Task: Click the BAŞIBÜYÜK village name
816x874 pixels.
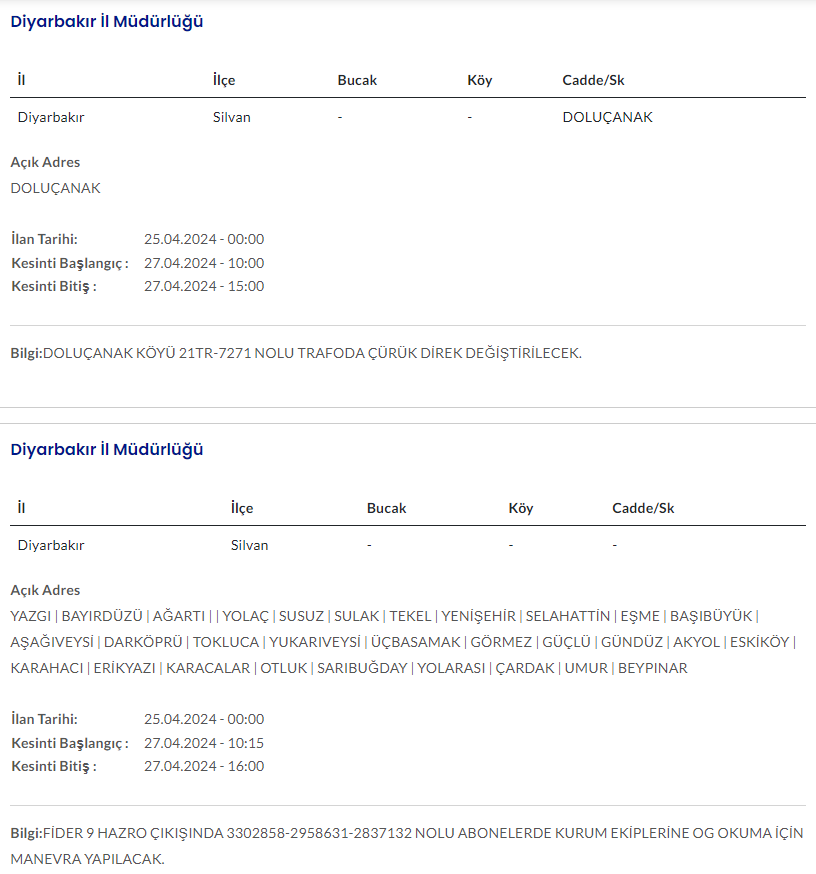Action: point(710,616)
